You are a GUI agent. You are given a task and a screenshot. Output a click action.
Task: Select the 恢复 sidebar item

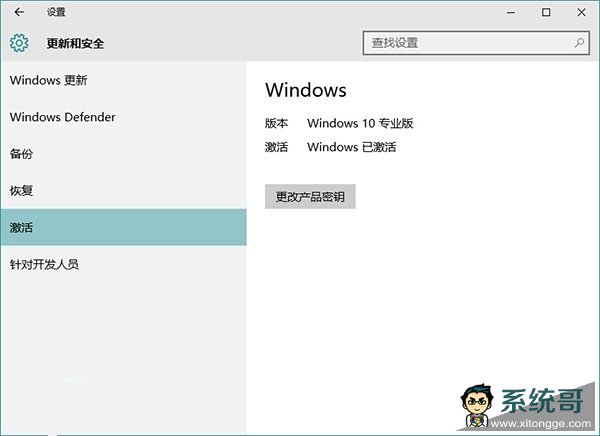tap(124, 191)
